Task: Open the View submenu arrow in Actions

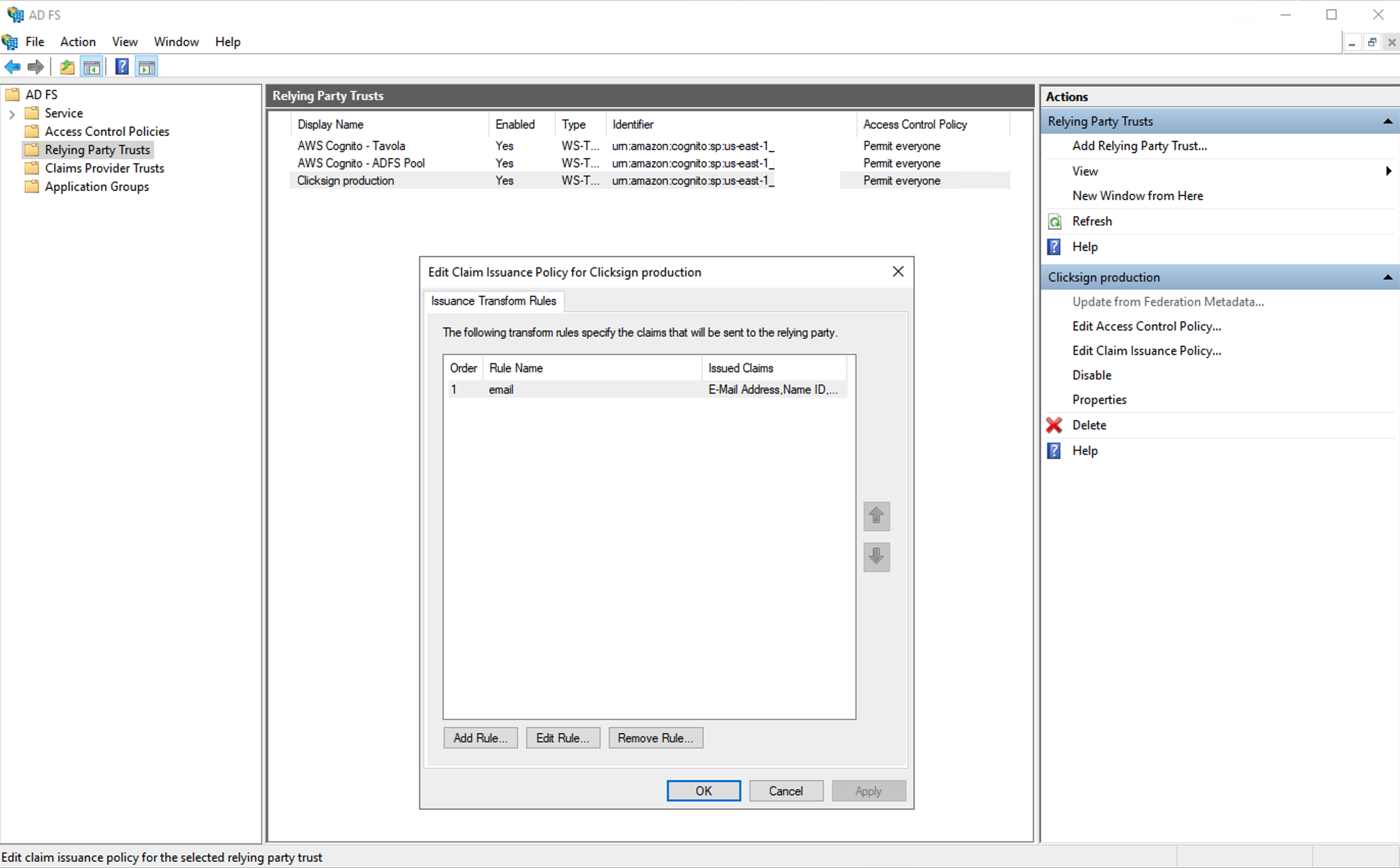Action: [1388, 171]
